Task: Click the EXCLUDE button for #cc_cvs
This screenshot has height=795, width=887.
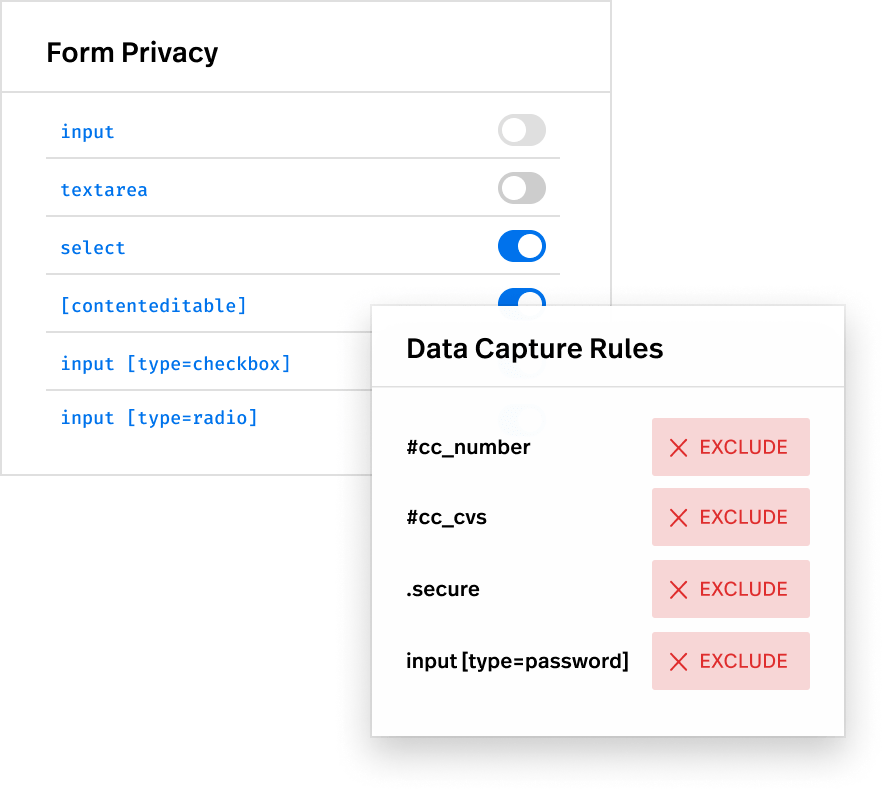Action: 731,517
